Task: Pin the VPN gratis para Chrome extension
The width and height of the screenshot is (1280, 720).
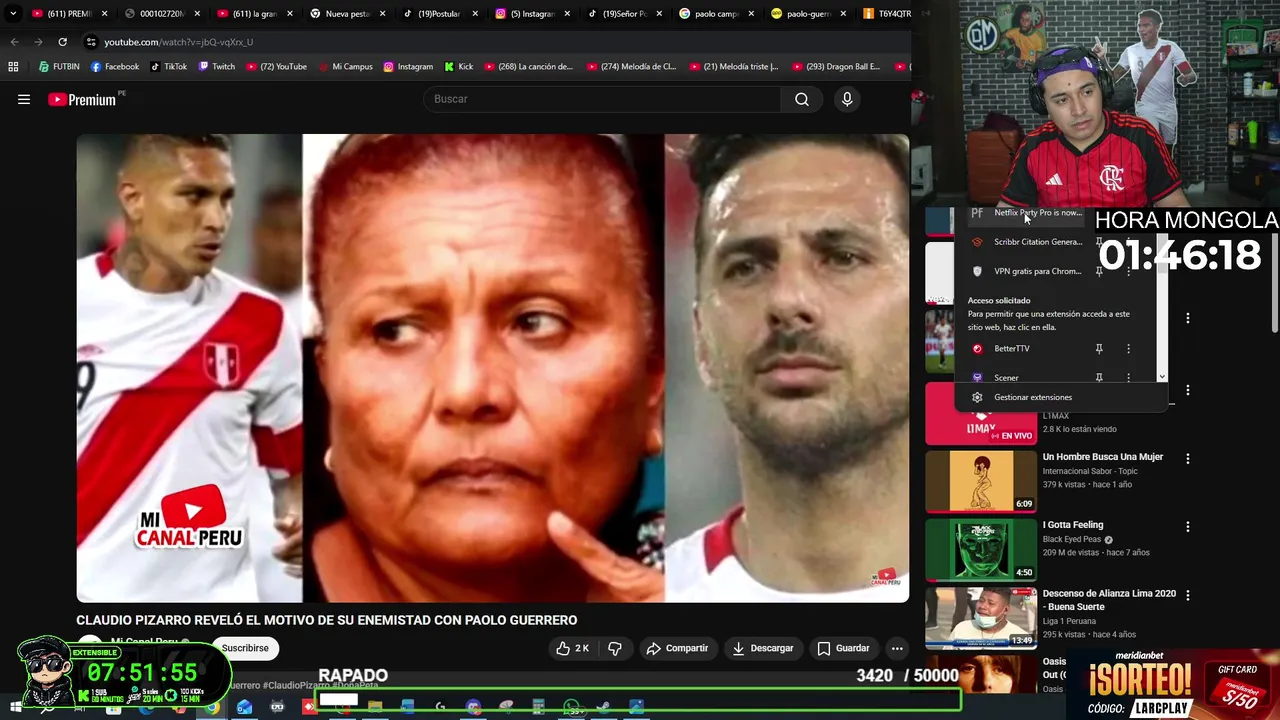Action: coord(1099,271)
